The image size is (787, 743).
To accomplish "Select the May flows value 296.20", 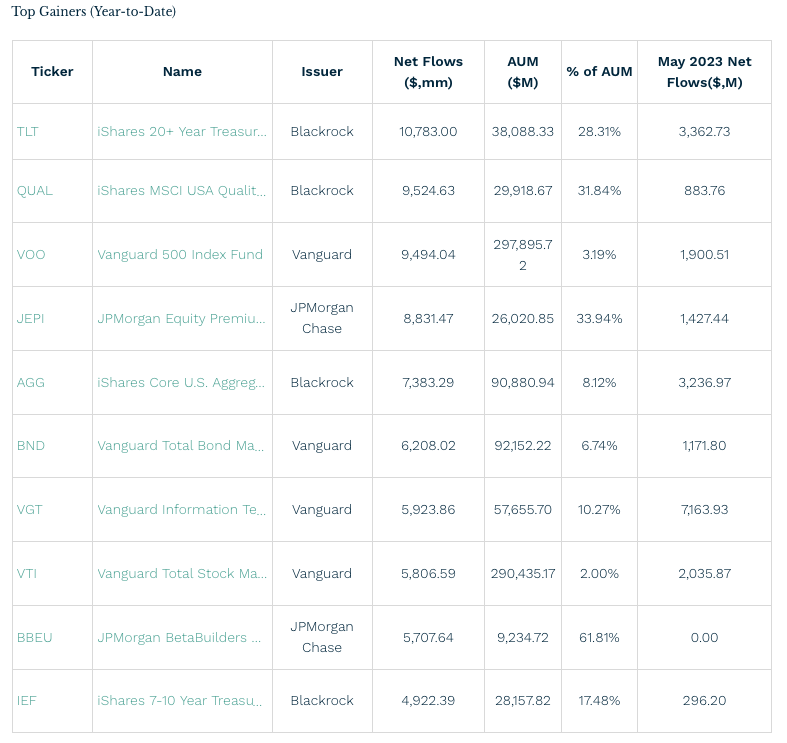I will (704, 701).
